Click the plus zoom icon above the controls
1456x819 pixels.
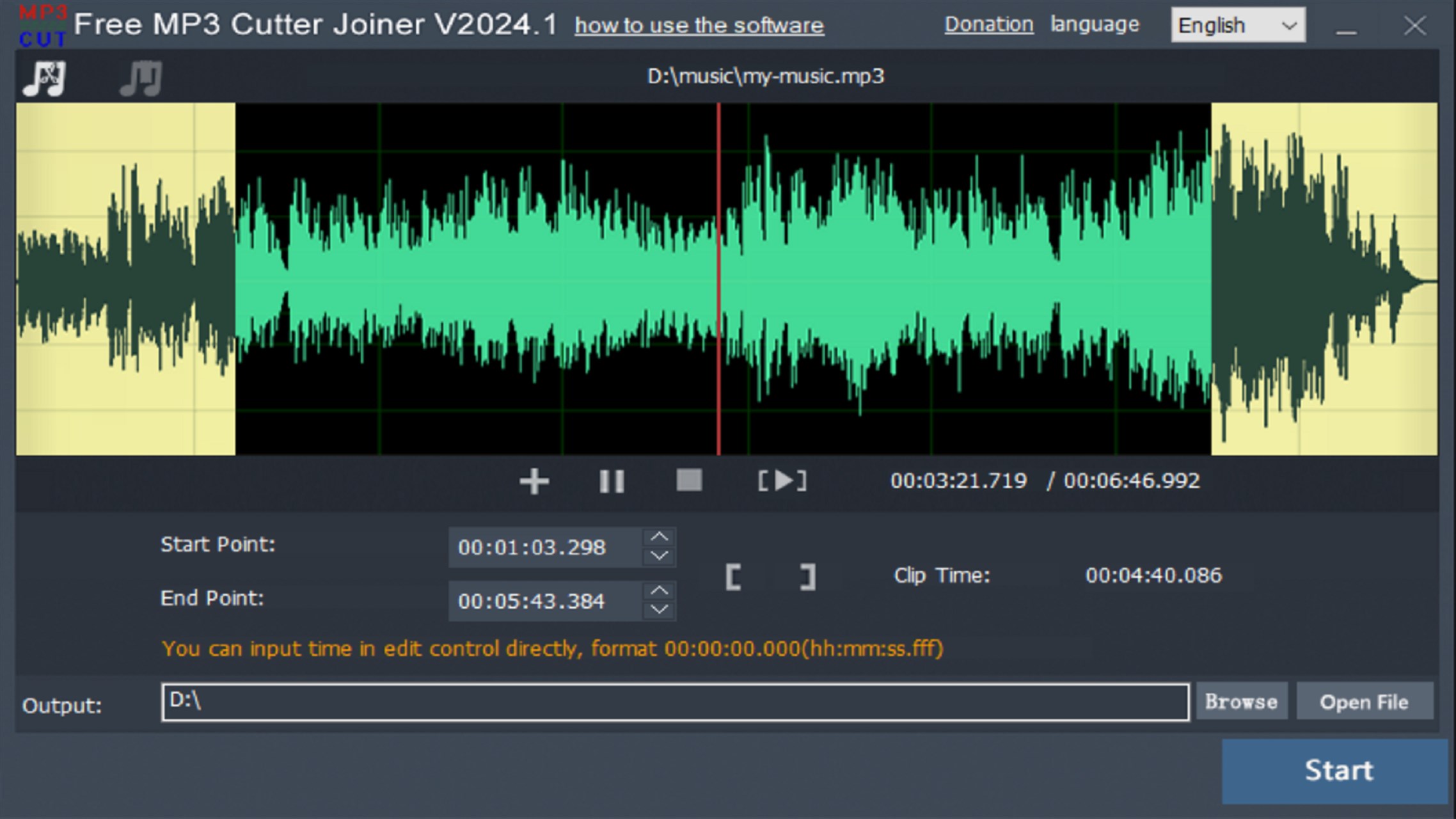534,481
